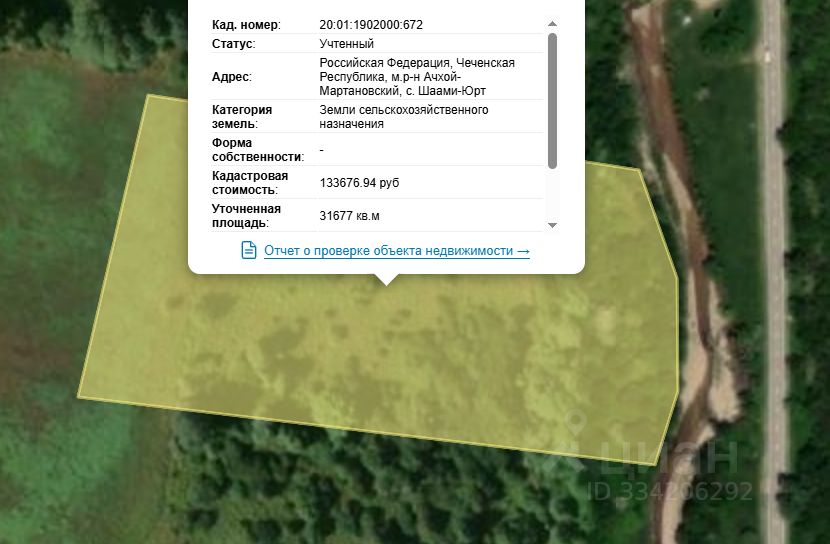The height and width of the screenshot is (544, 830).
Task: Click the 'Форма собственности' label
Action: point(258,150)
